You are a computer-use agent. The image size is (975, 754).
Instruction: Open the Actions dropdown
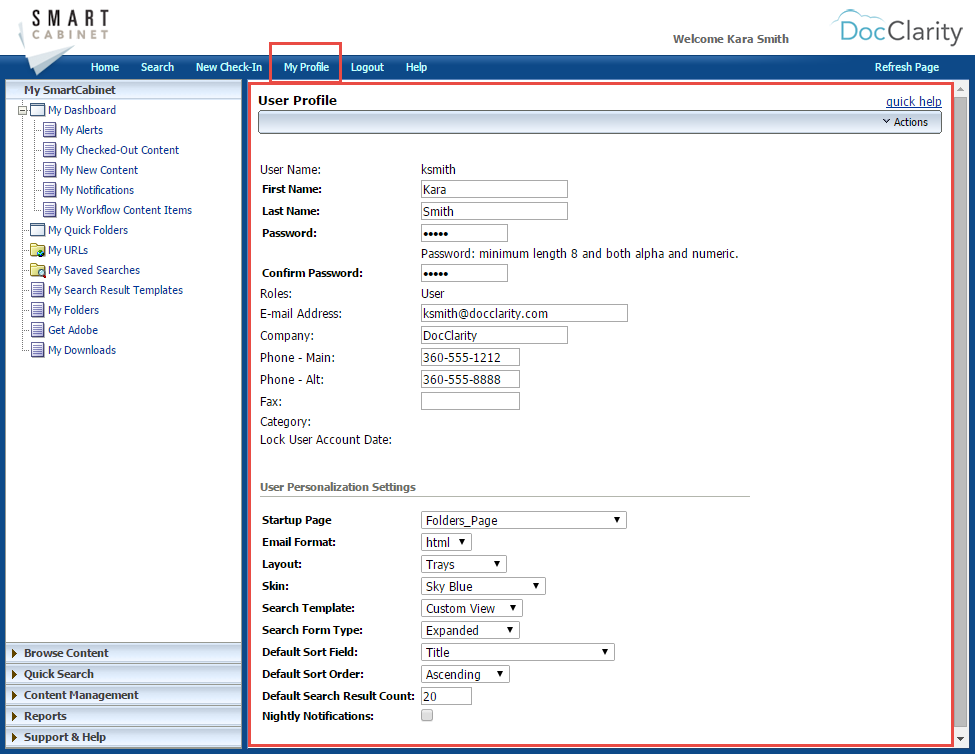[905, 121]
